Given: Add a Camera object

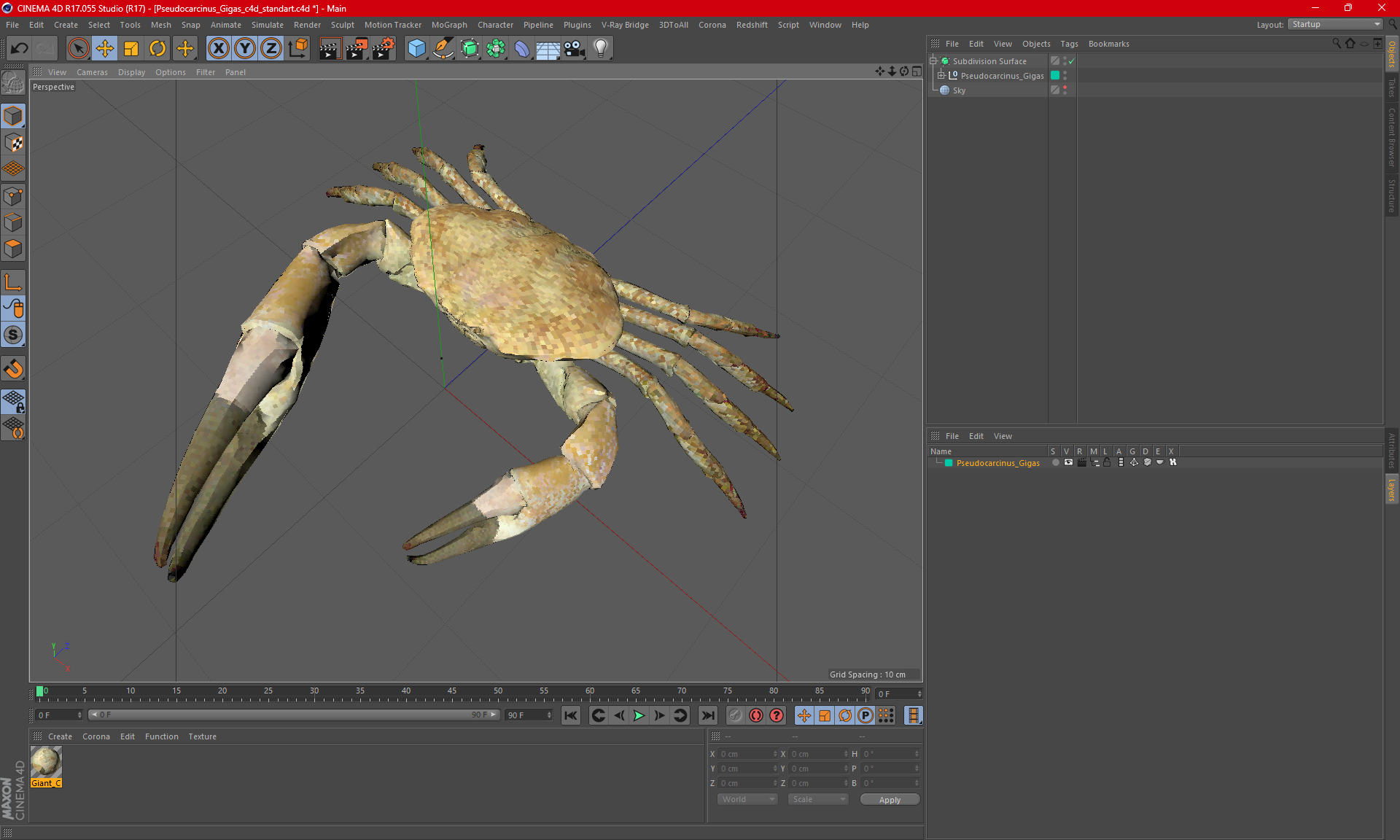Looking at the screenshot, I should point(575,48).
